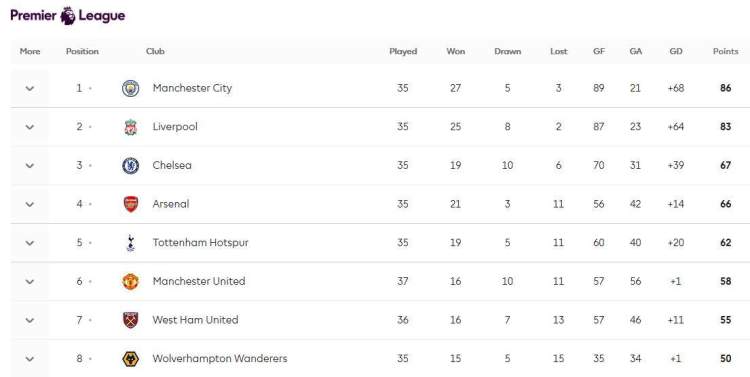Open the Chelsea club name link

172,165
